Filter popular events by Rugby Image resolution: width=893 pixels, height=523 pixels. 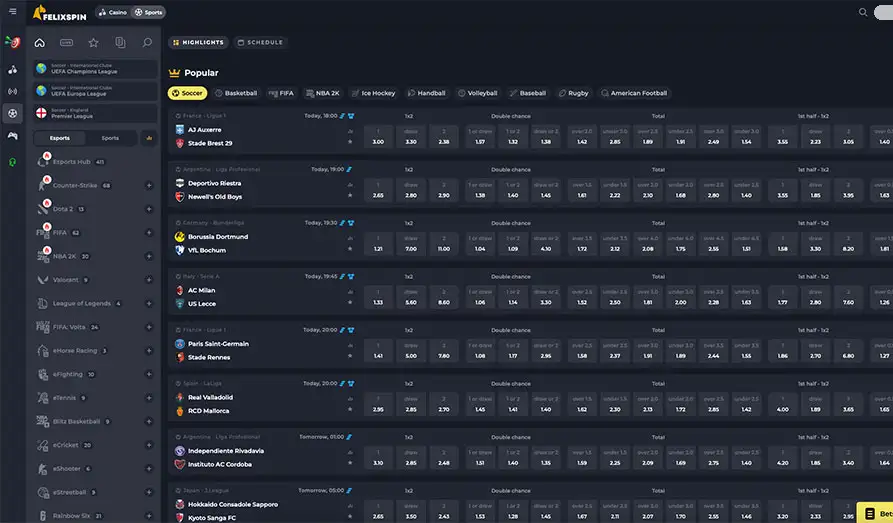[574, 93]
